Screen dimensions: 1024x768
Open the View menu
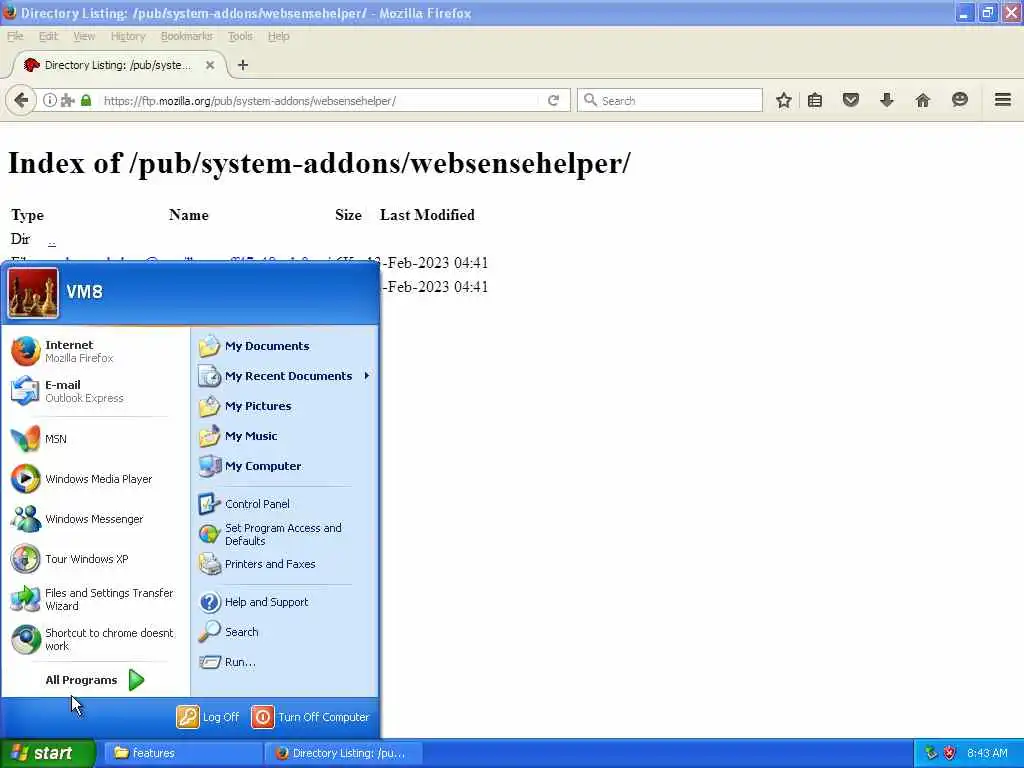click(x=84, y=36)
